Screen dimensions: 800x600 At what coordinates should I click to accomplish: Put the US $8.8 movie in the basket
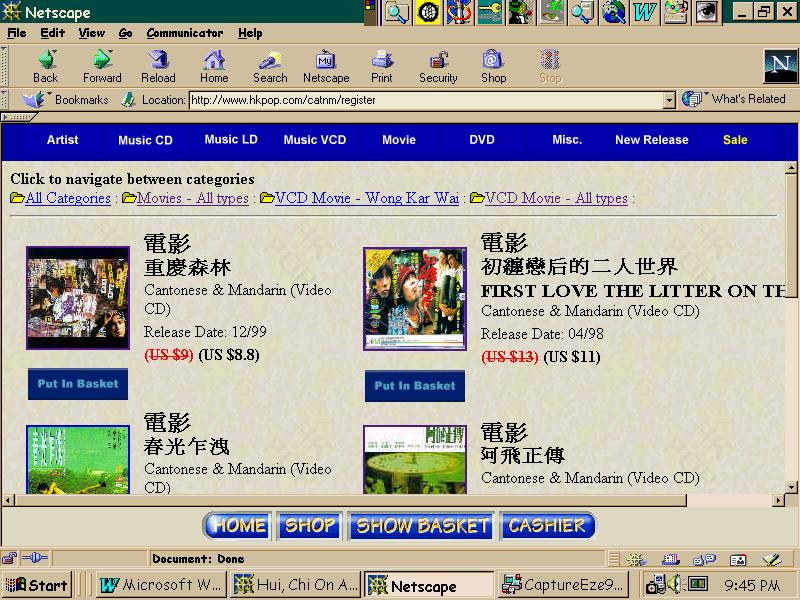(x=78, y=384)
